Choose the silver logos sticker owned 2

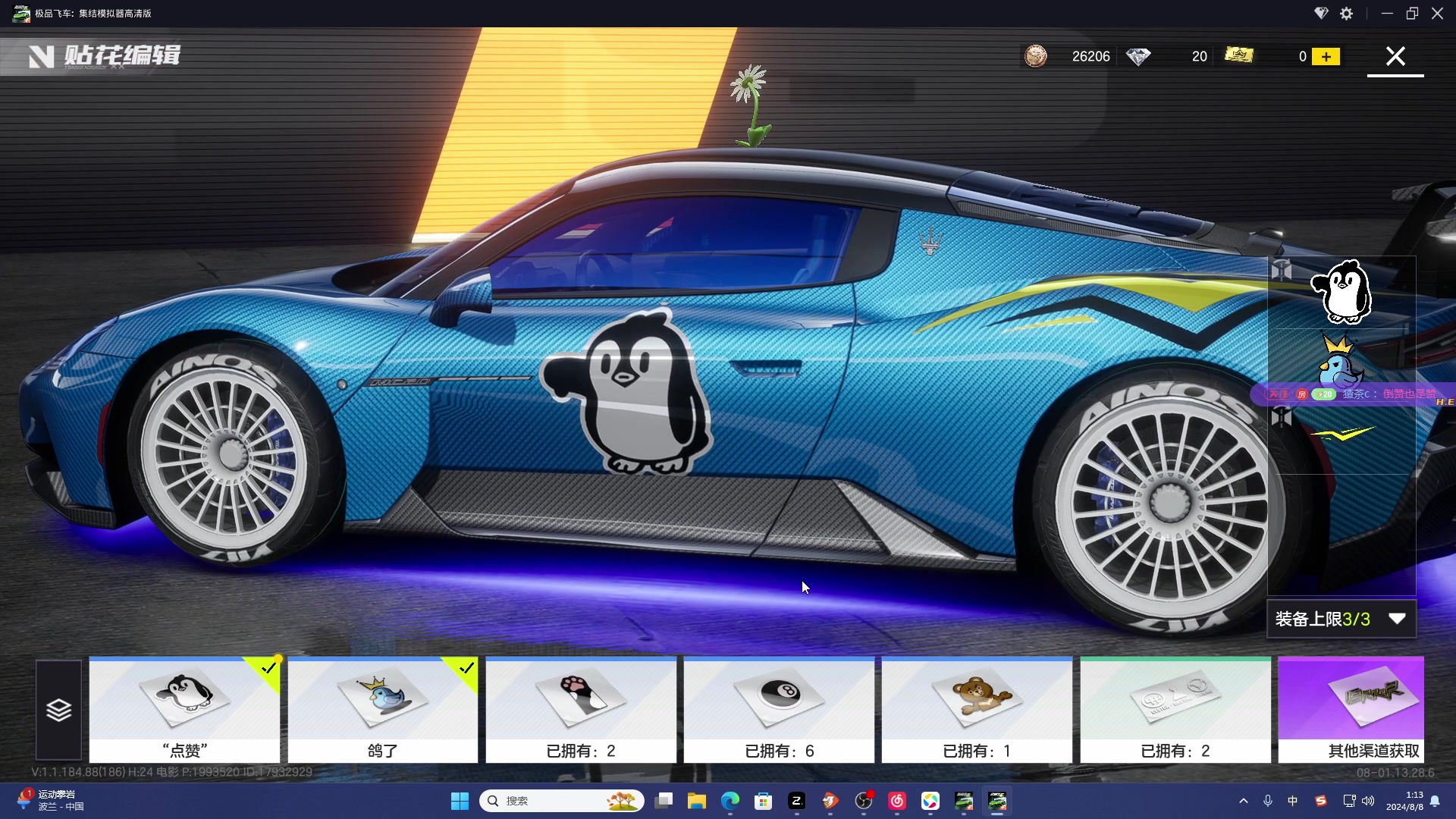coord(1175,710)
